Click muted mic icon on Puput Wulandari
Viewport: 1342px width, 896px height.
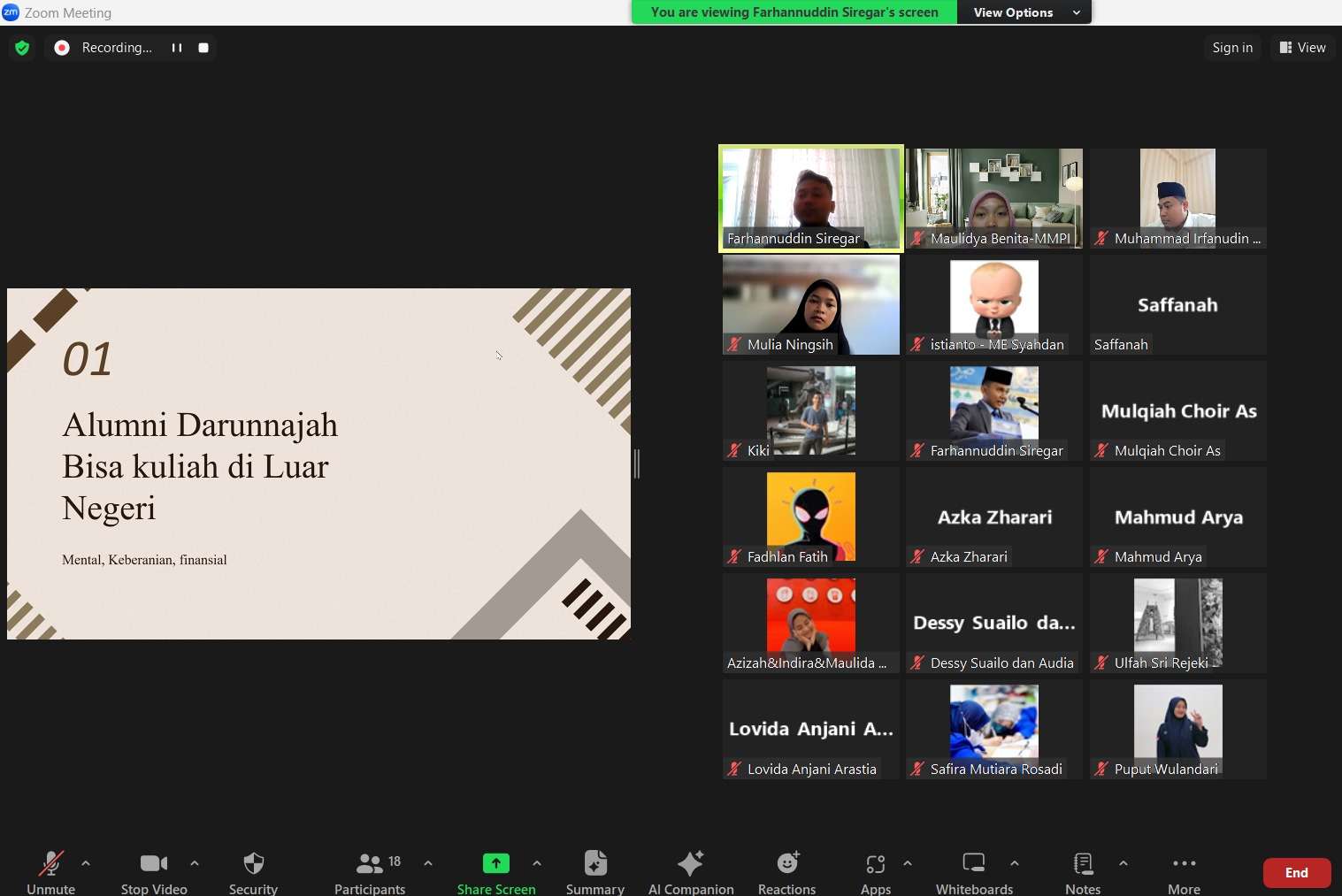click(1101, 769)
